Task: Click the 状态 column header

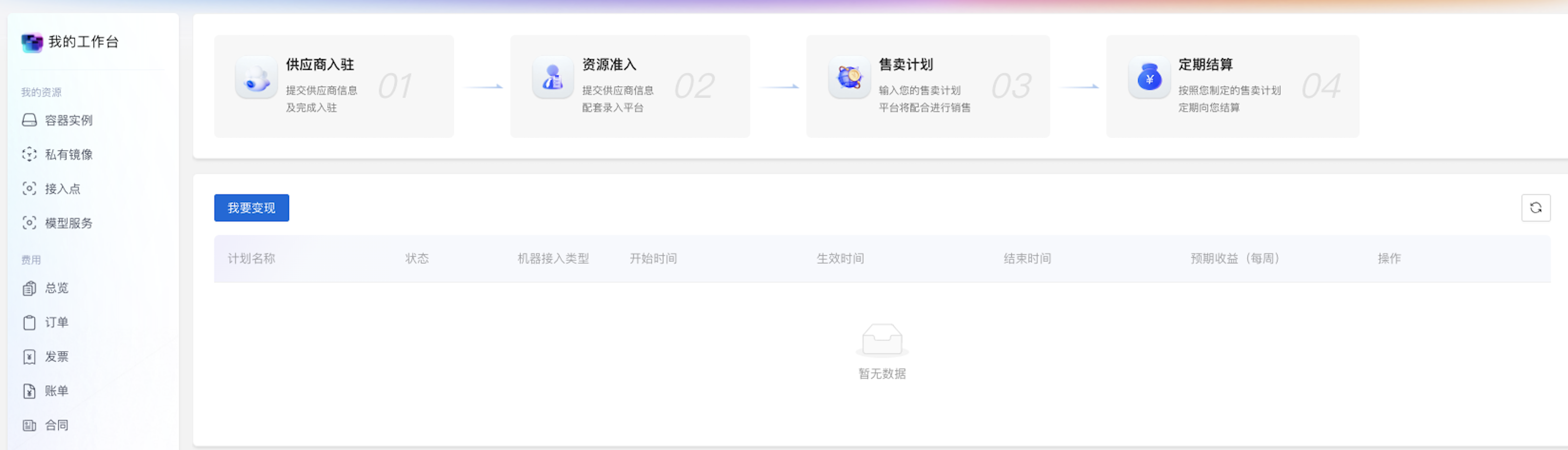Action: point(417,259)
